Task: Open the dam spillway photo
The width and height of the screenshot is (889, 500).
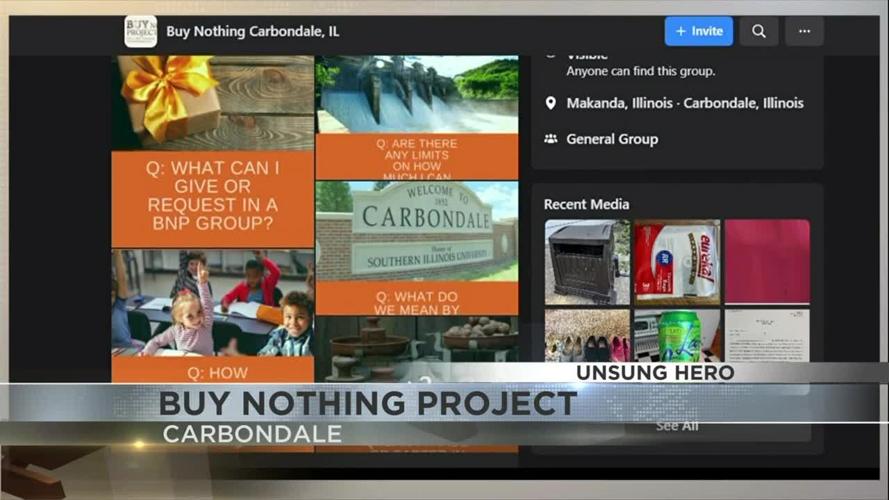Action: (x=417, y=94)
